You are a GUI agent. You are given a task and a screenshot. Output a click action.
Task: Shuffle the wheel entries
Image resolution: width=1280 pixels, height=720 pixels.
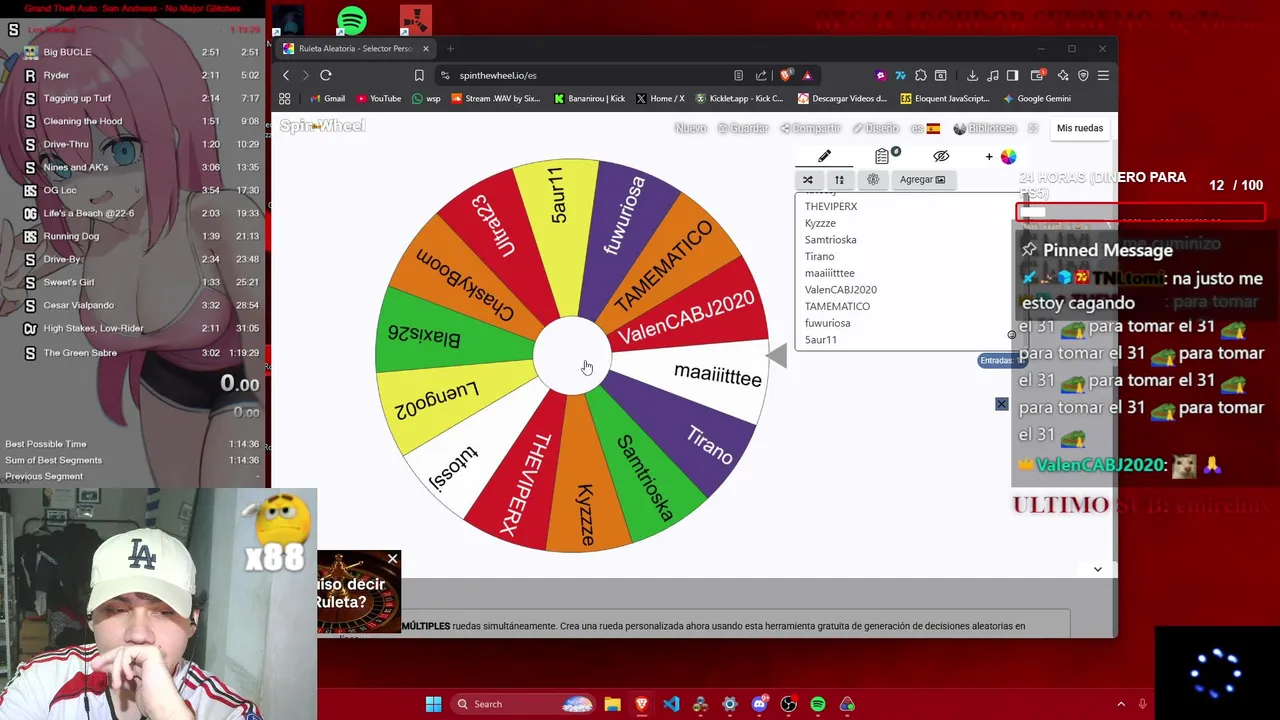pyautogui.click(x=808, y=180)
